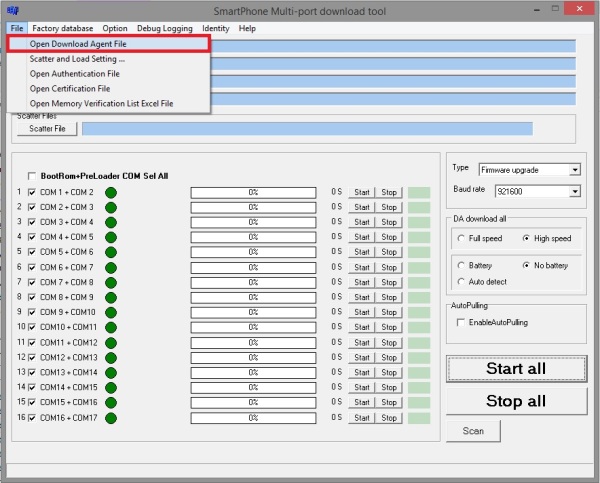Click the green status circle for COM12 + COM13
This screenshot has height=483, width=600.
tap(111, 358)
